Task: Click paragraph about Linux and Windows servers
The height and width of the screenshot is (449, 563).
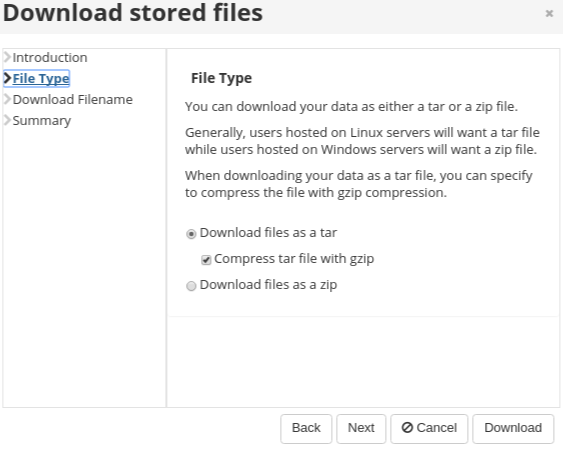Action: tap(362, 141)
